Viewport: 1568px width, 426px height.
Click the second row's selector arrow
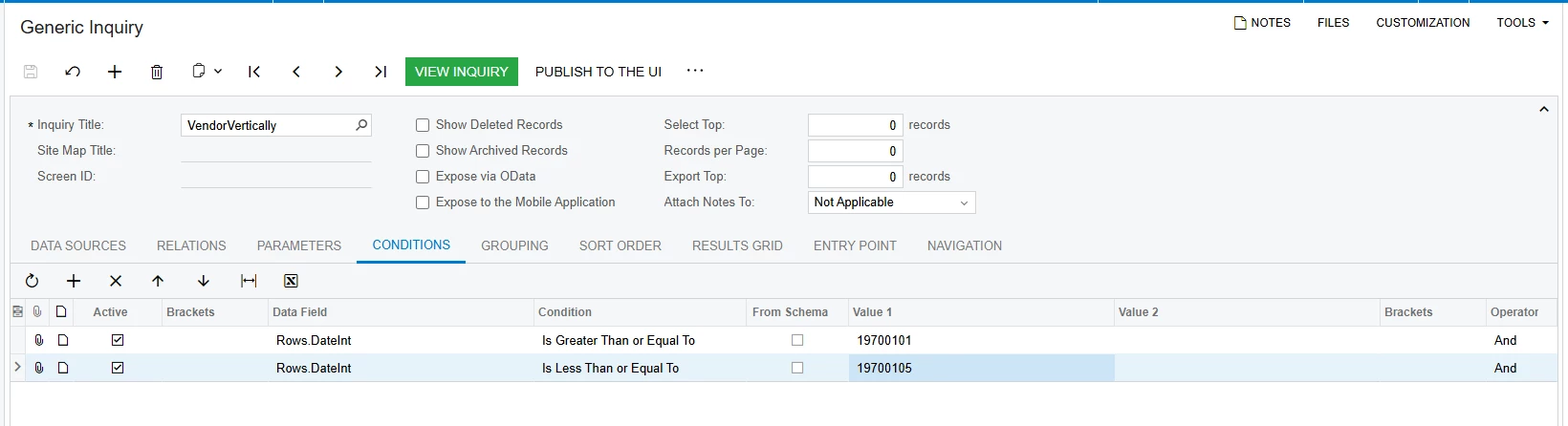(17, 367)
